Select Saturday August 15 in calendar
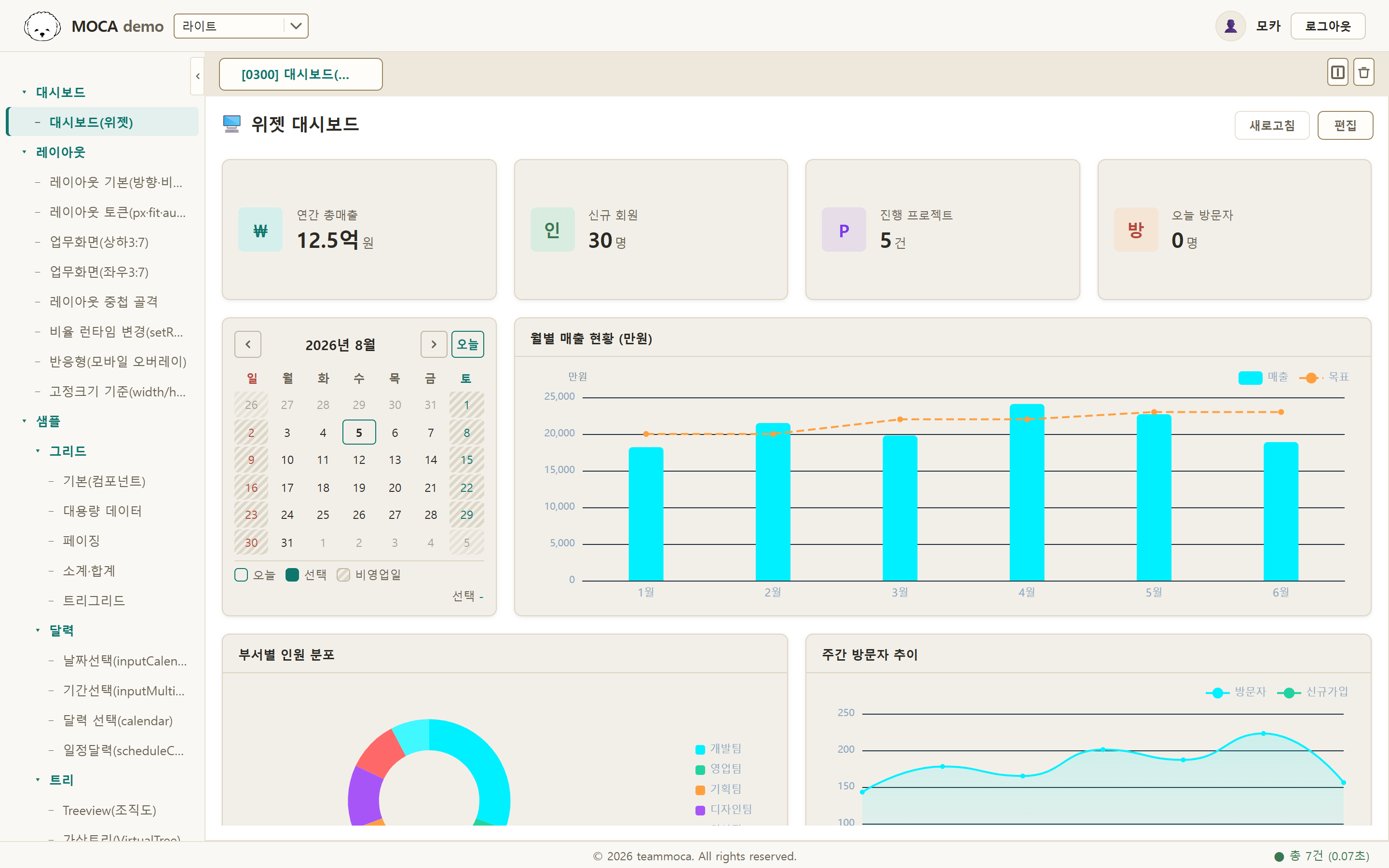The height and width of the screenshot is (868, 1389). point(467,460)
